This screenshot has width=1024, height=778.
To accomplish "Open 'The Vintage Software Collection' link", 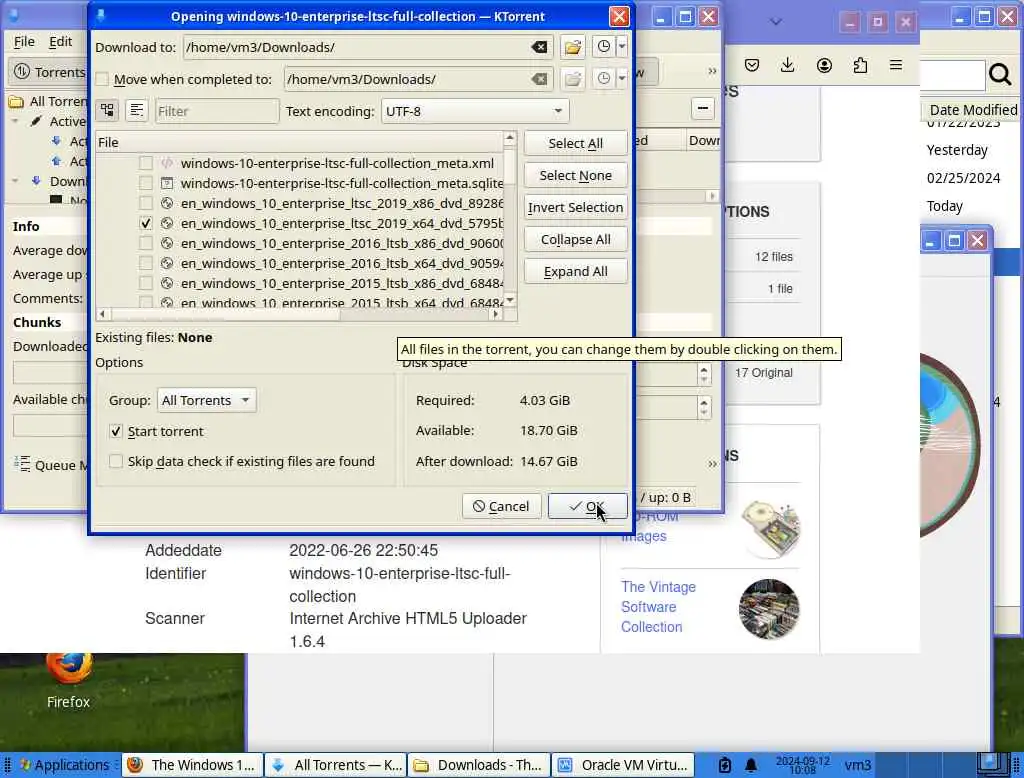I will tap(658, 607).
